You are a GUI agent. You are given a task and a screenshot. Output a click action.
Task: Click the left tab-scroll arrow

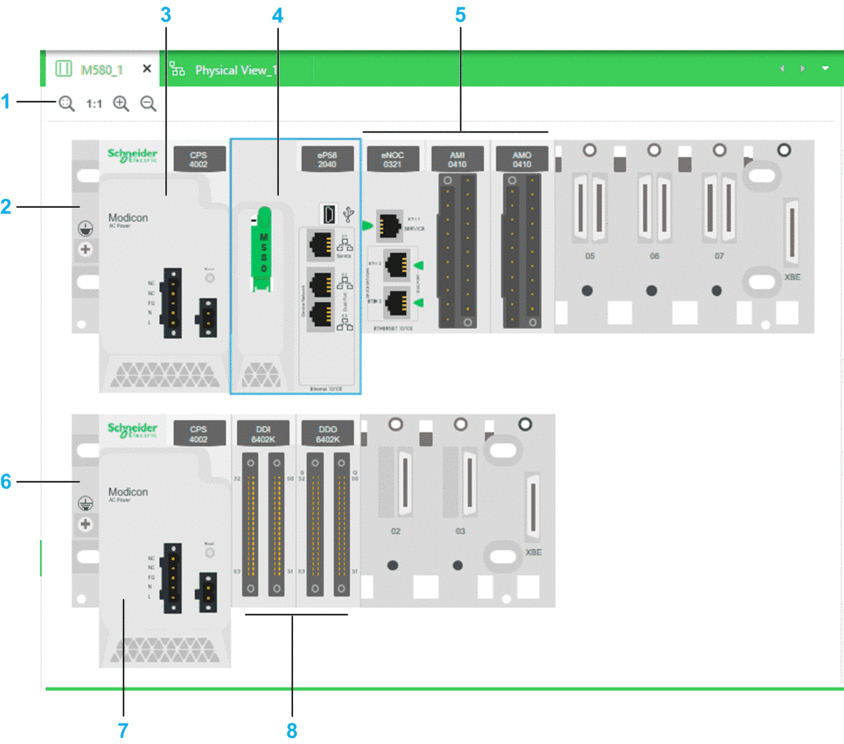pyautogui.click(x=782, y=68)
